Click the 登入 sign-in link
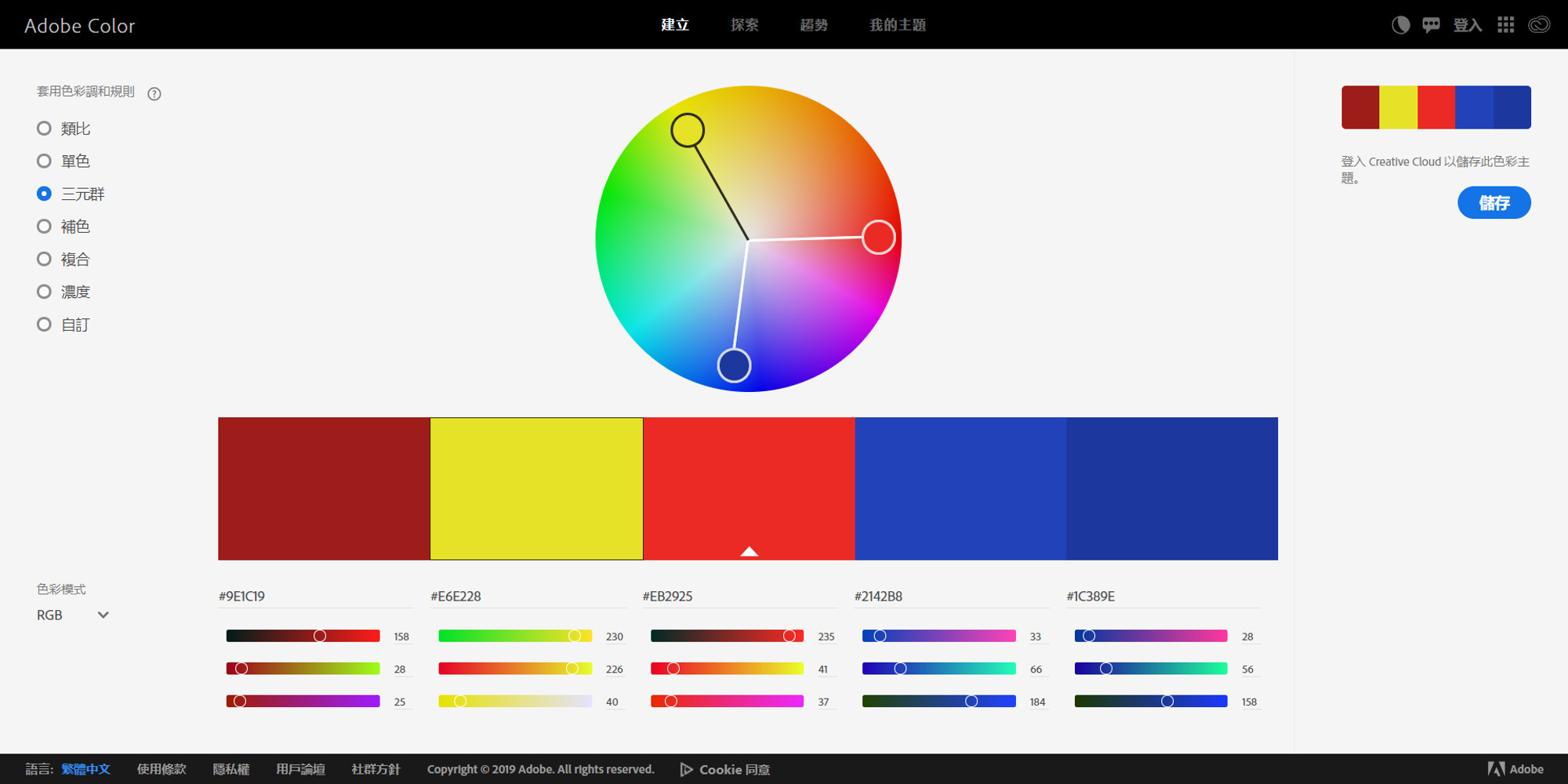1568x784 pixels. click(x=1468, y=25)
